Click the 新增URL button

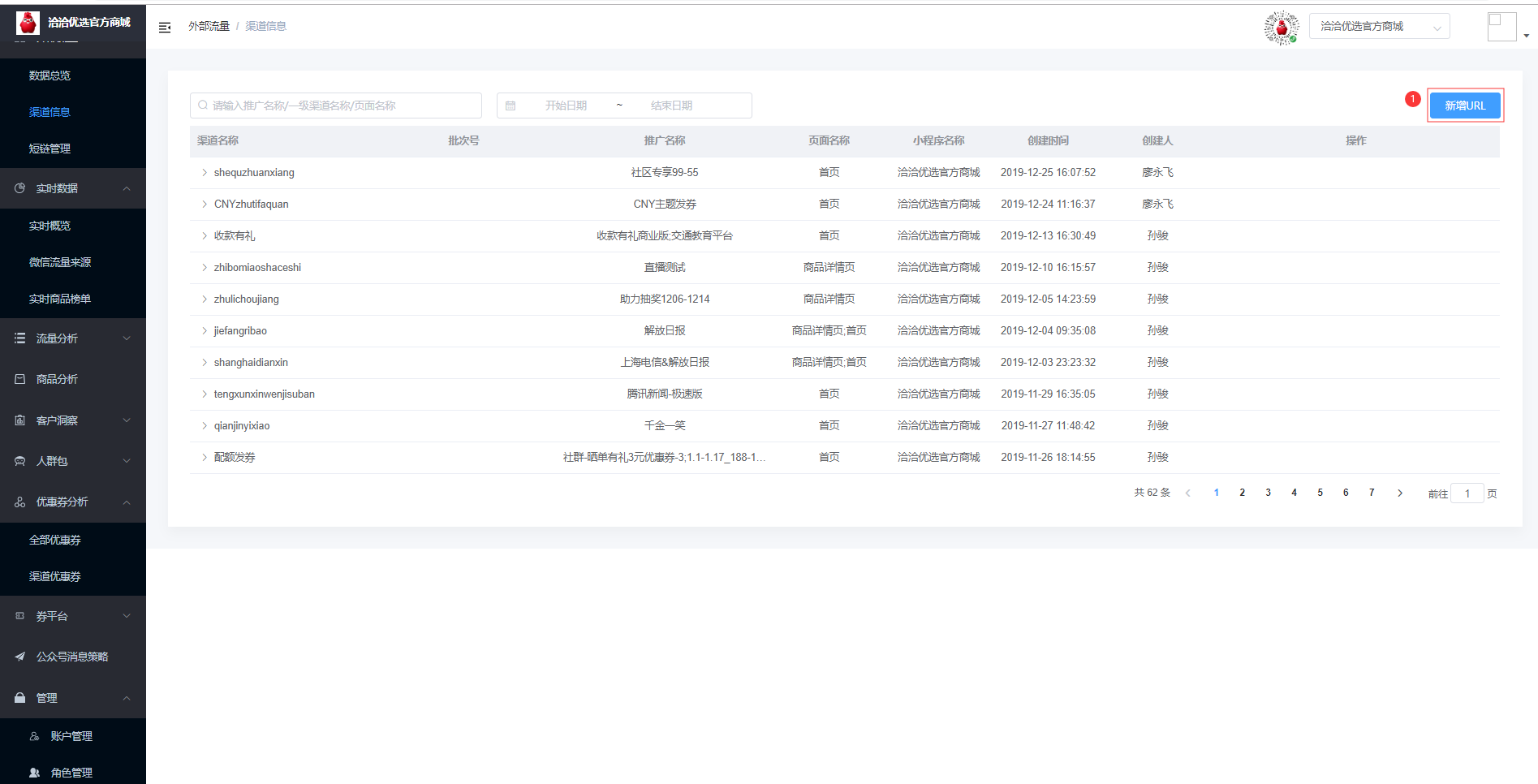(1465, 106)
